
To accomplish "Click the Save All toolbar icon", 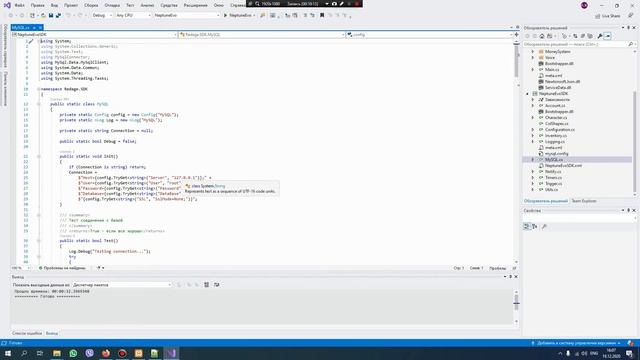I will (58, 16).
